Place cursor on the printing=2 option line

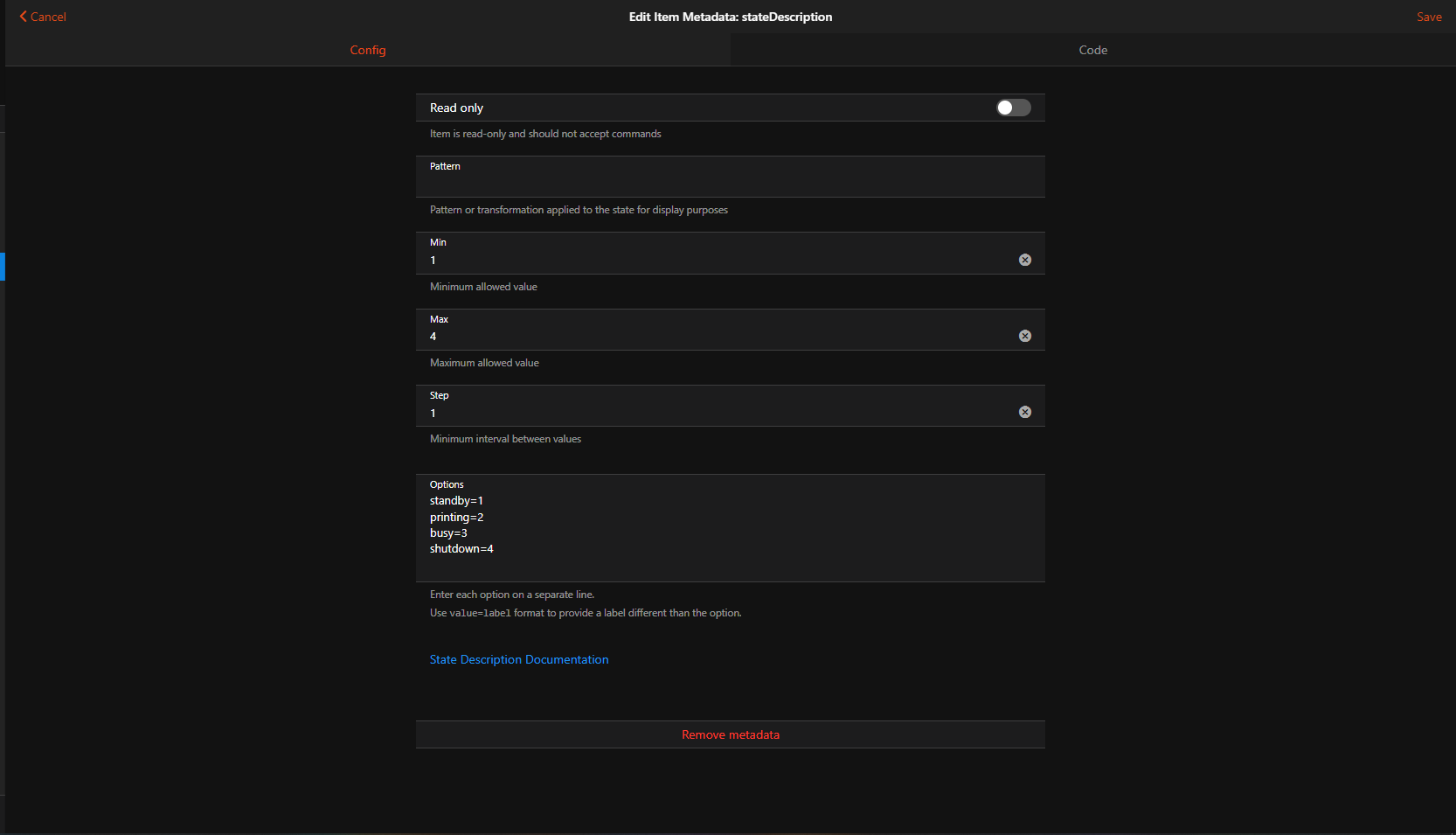[x=456, y=518]
